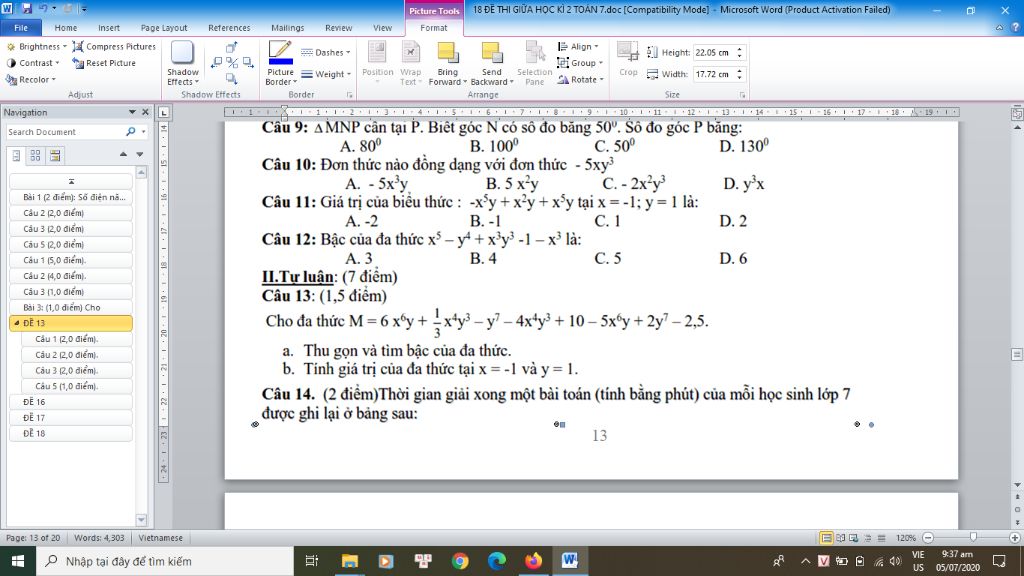Open the File tab
The width and height of the screenshot is (1024, 576).
pos(21,27)
